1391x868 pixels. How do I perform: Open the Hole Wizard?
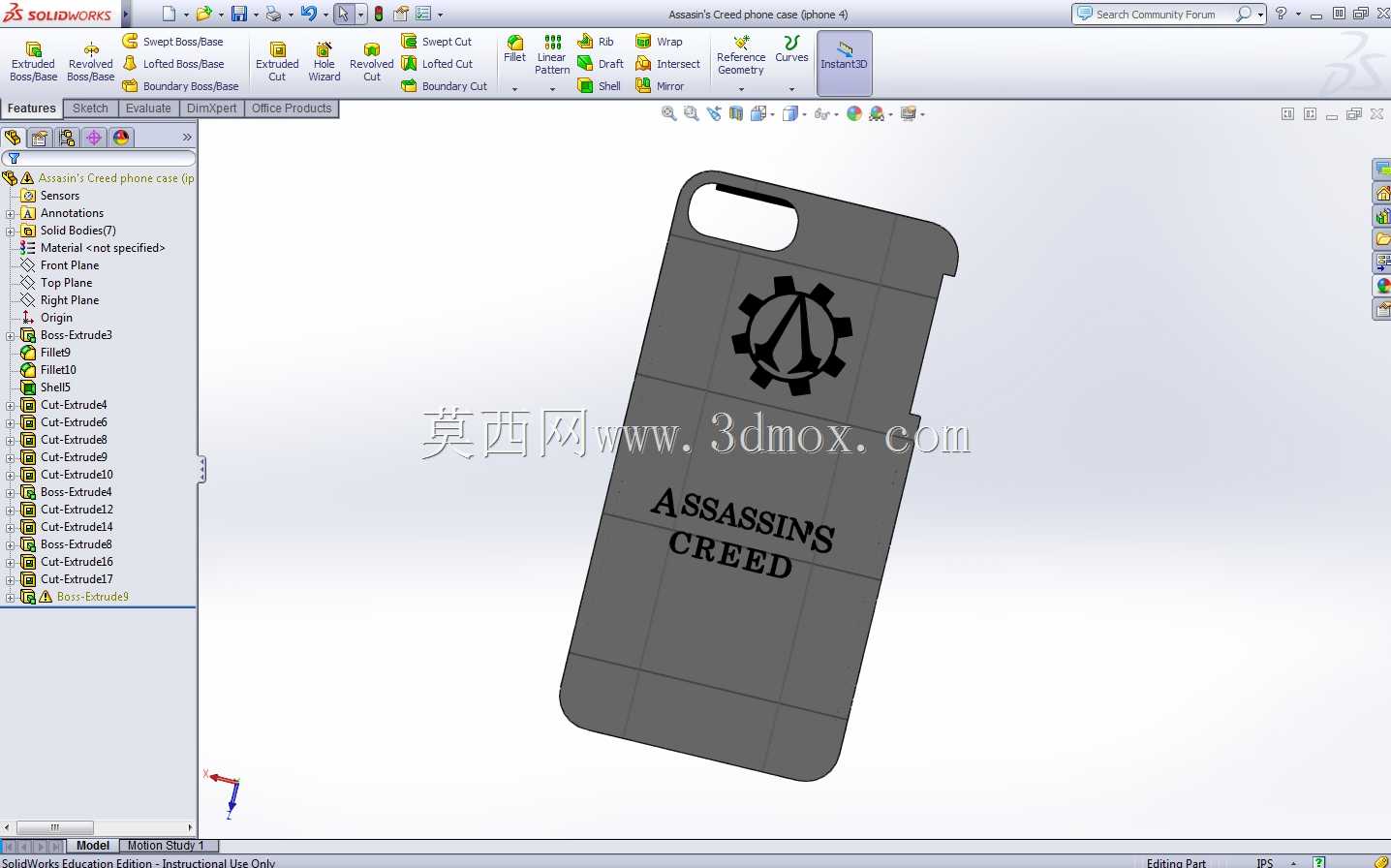click(x=325, y=62)
